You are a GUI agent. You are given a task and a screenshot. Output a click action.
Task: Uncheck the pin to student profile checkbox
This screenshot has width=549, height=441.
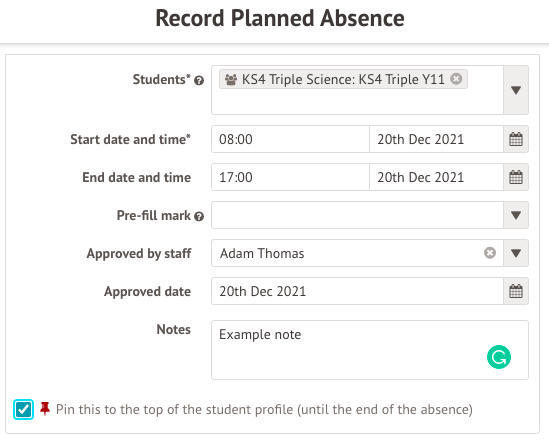point(23,410)
